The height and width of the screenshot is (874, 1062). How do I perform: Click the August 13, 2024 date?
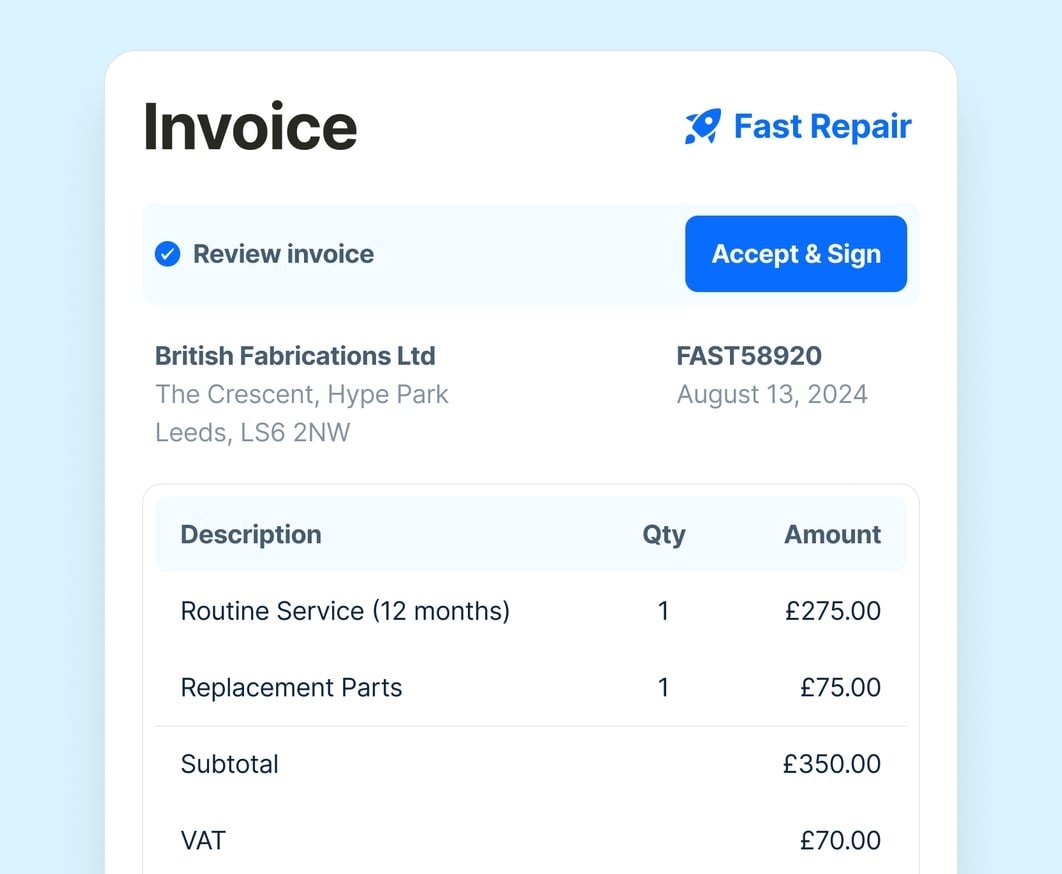(x=772, y=394)
